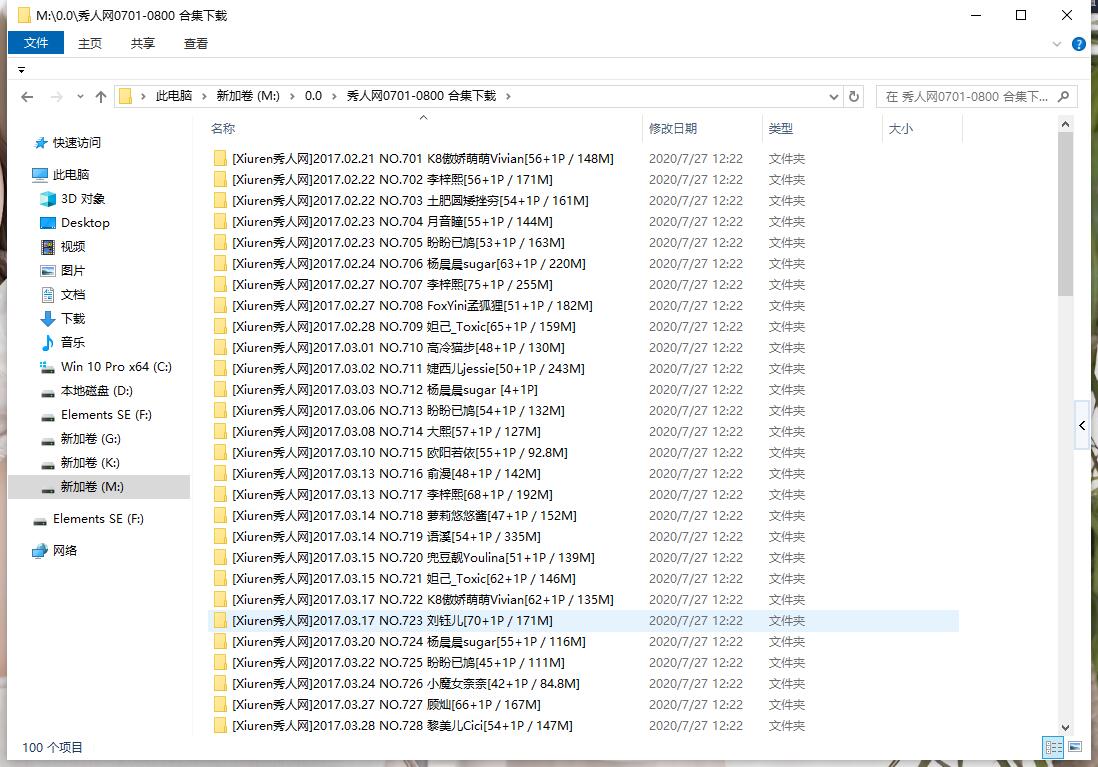This screenshot has width=1098, height=767.
Task: Open 新加卷 (G:) drive
Action: click(90, 438)
